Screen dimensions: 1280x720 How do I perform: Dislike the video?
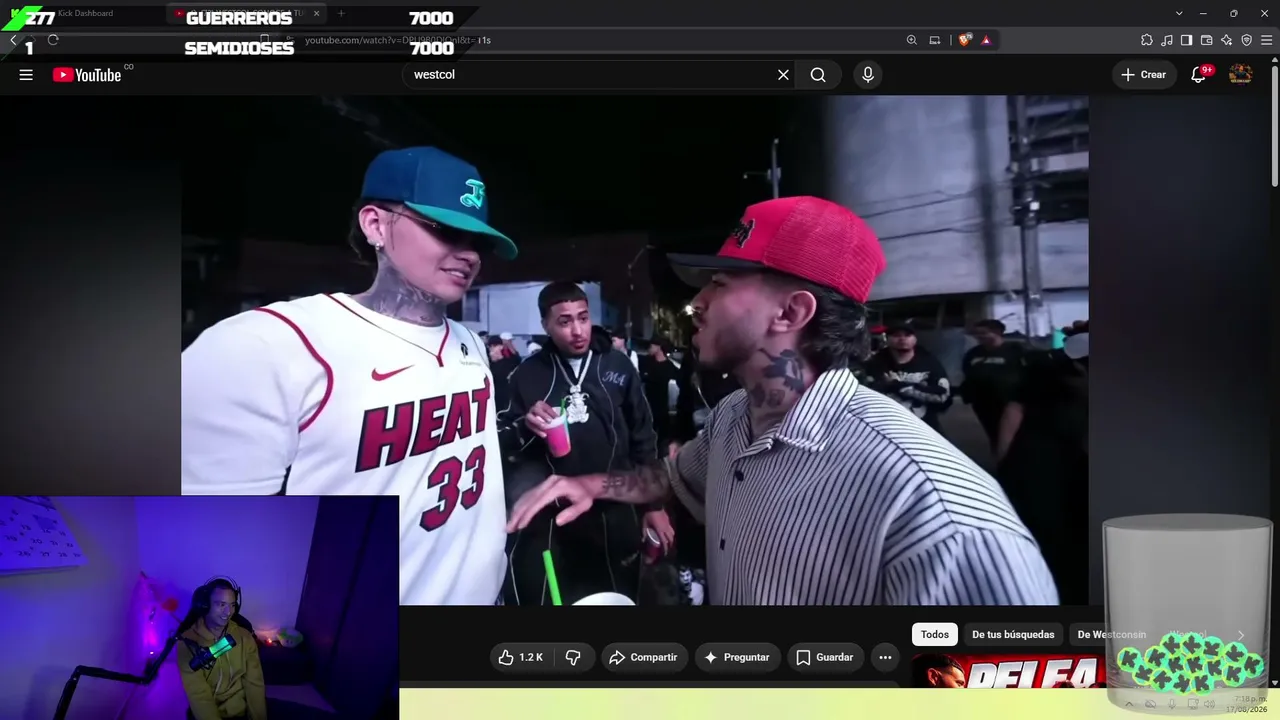pyautogui.click(x=573, y=657)
